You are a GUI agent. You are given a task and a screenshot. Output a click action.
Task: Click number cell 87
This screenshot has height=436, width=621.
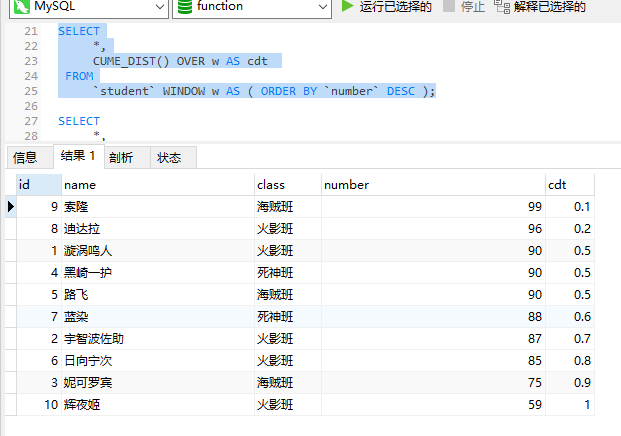point(433,339)
